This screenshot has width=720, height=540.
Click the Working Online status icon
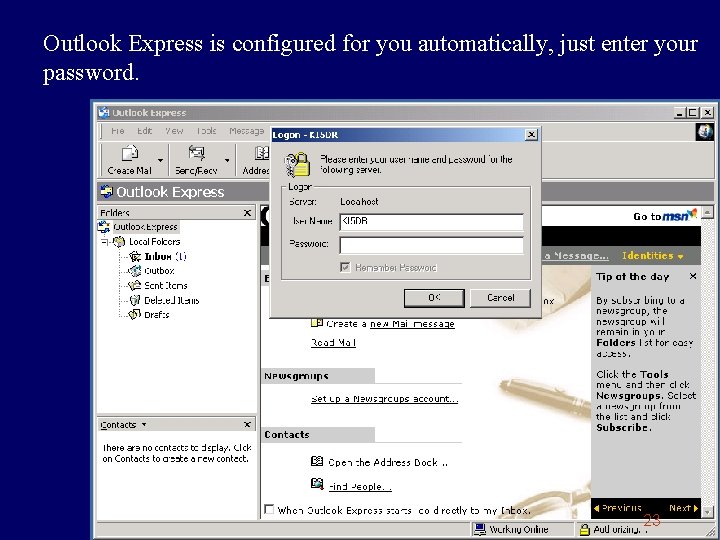(480, 529)
